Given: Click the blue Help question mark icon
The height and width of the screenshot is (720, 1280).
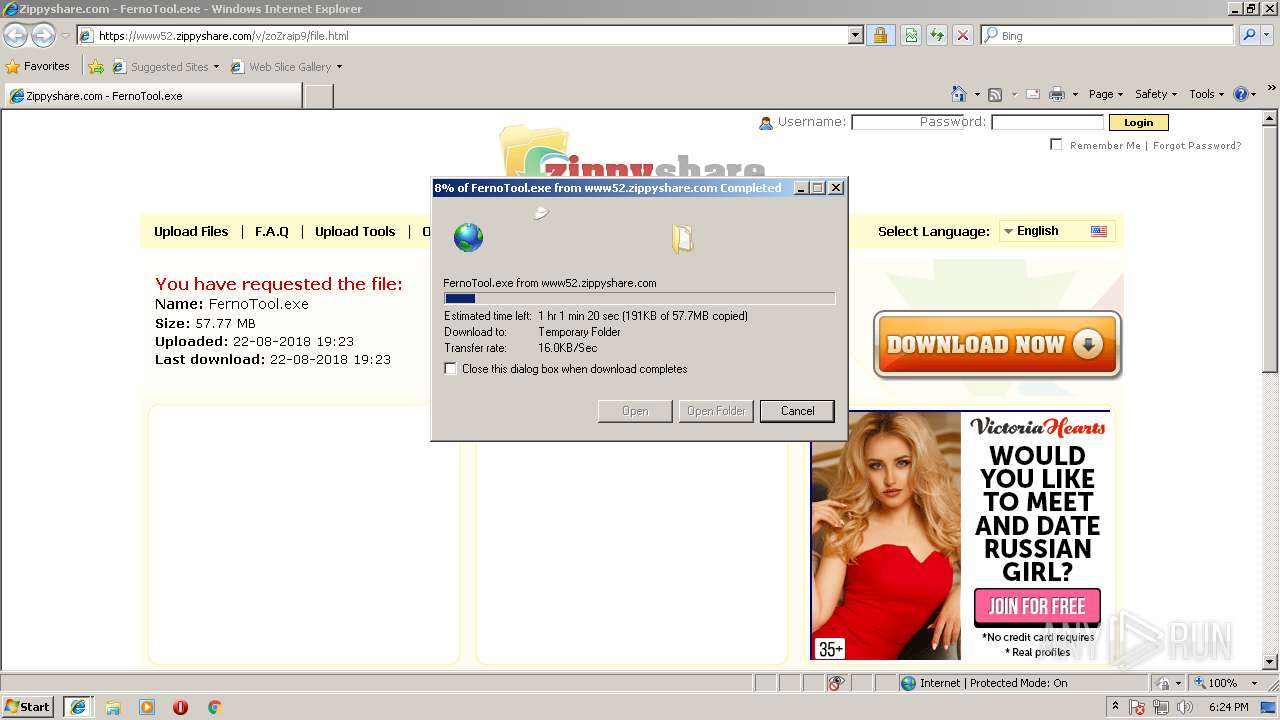Looking at the screenshot, I should coord(1241,94).
